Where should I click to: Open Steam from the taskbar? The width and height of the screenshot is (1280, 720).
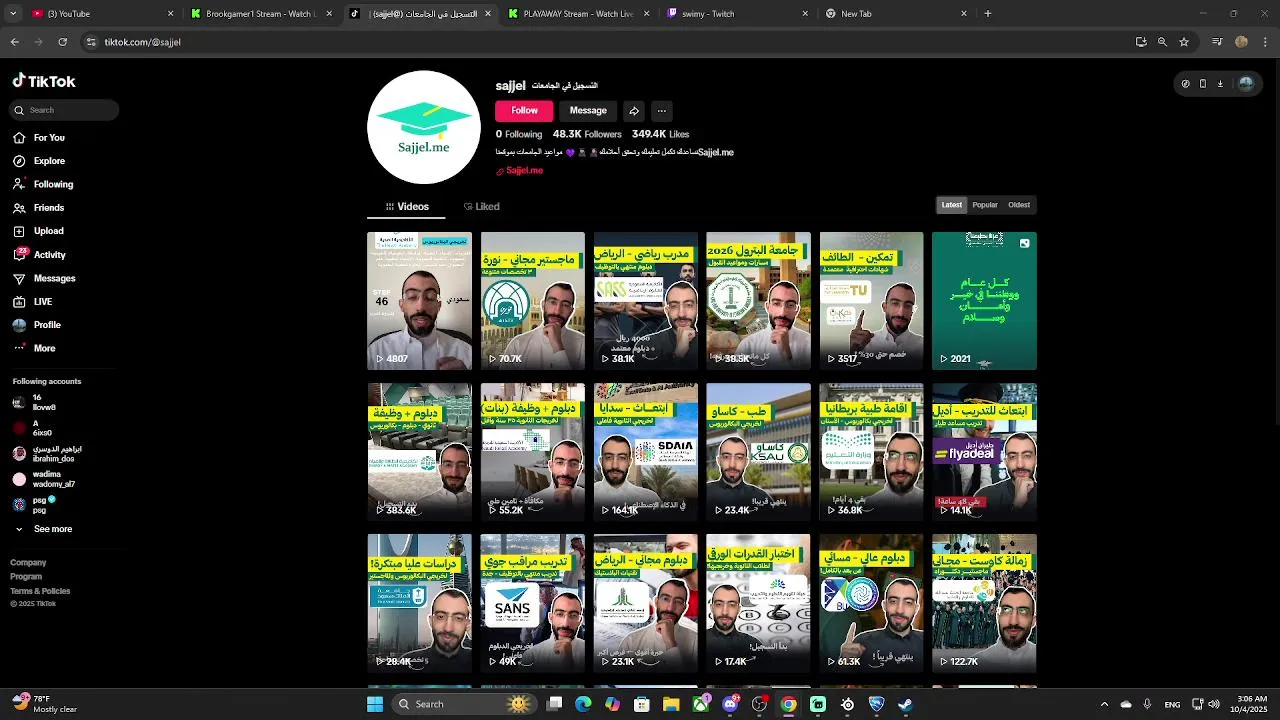[x=905, y=704]
